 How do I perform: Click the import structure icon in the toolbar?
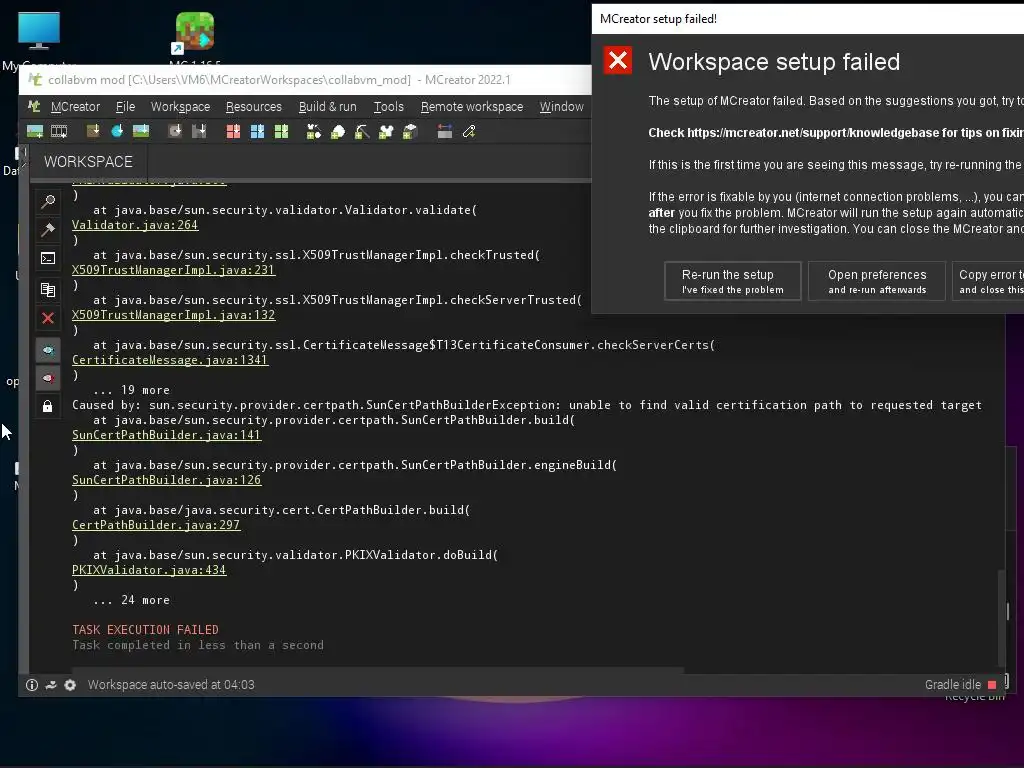[x=199, y=132]
